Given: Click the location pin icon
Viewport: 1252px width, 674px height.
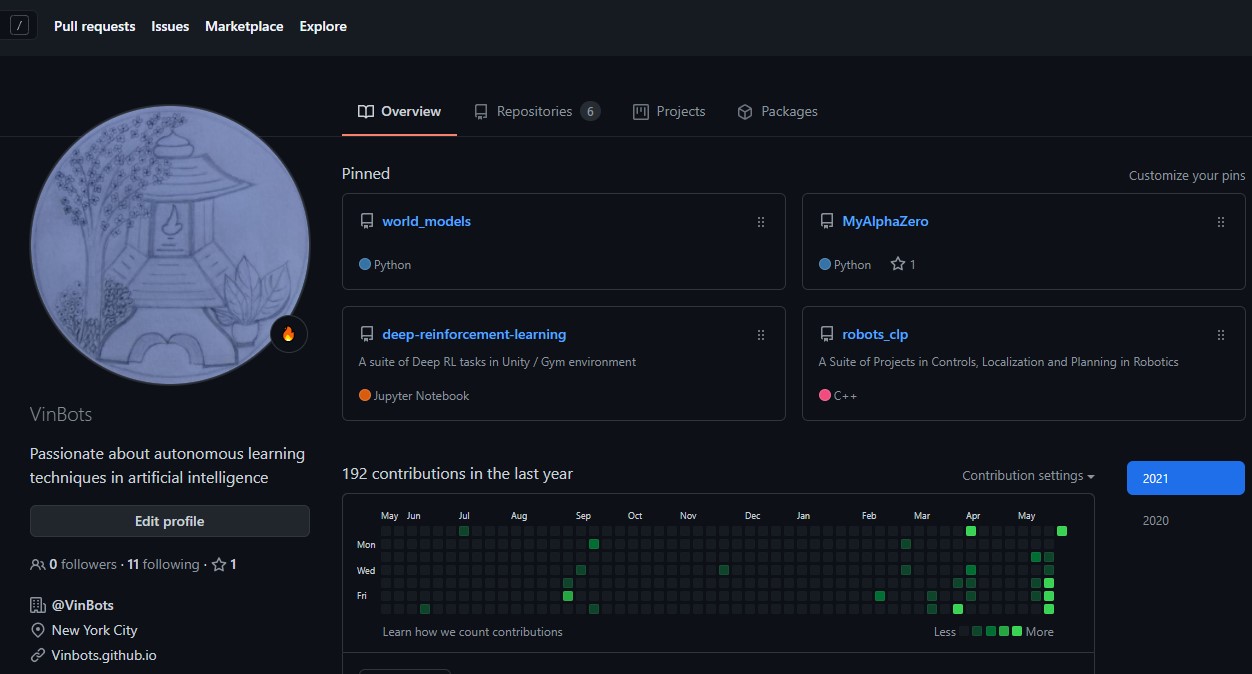Looking at the screenshot, I should tap(38, 631).
